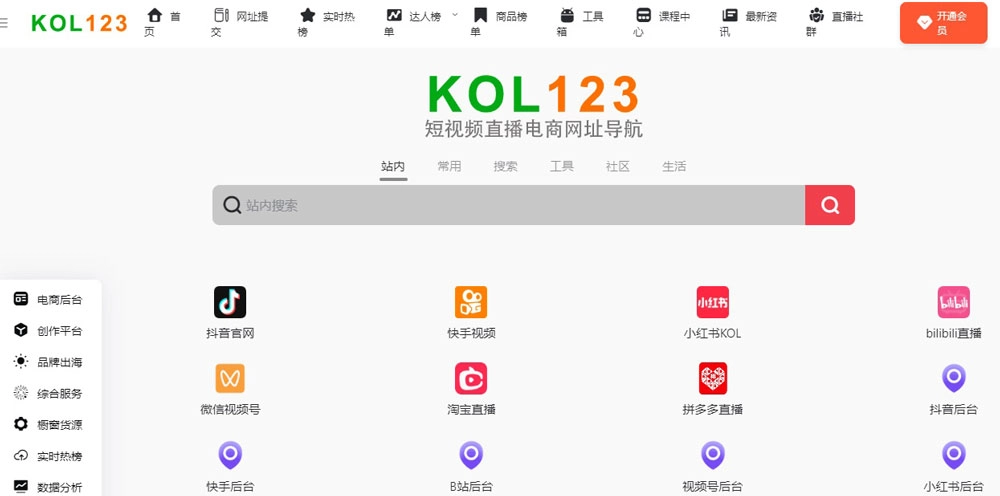The height and width of the screenshot is (496, 1000).
Task: Open the 小红书KOL red icon
Action: [712, 302]
